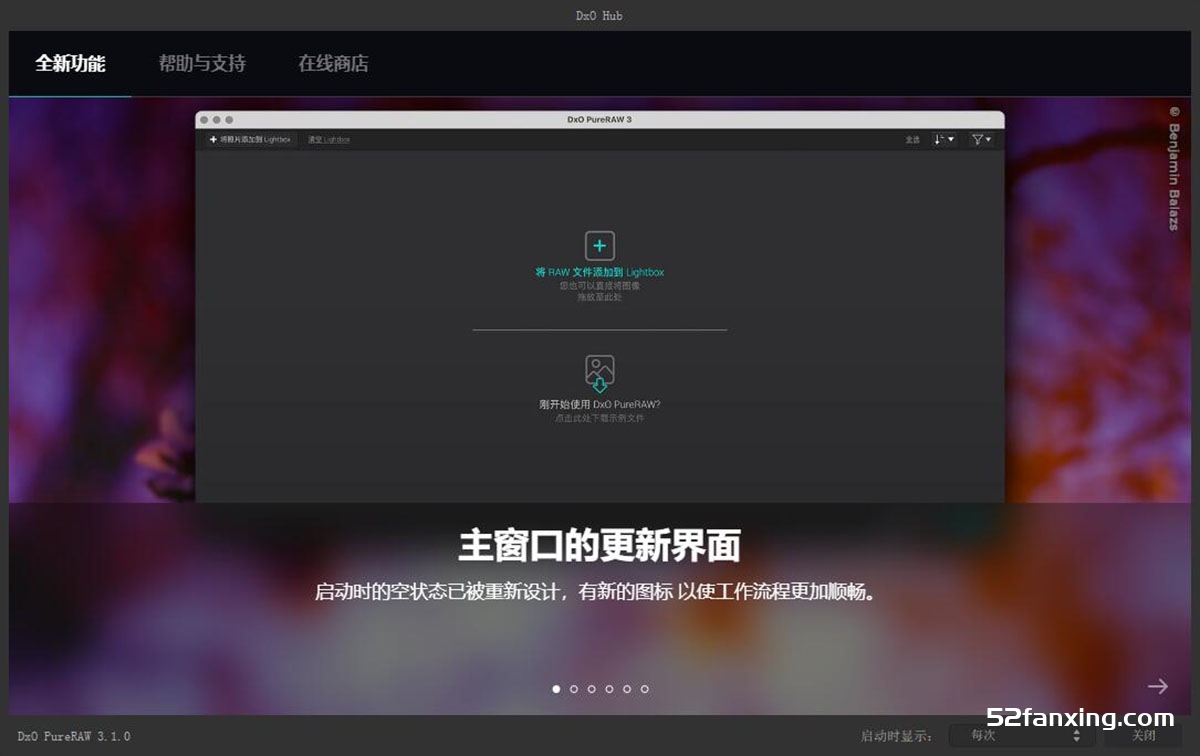Click 将照片添加到 Lightbox button in preview
Viewport: 1200px width, 756px height.
pos(250,140)
